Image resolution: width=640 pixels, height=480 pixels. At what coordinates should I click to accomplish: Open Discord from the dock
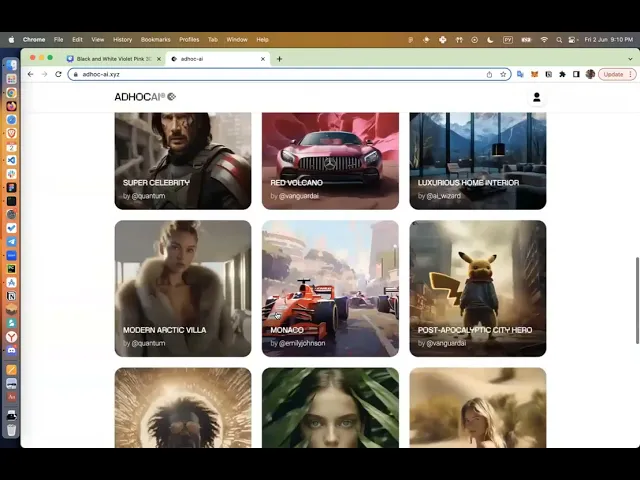pos(11,350)
